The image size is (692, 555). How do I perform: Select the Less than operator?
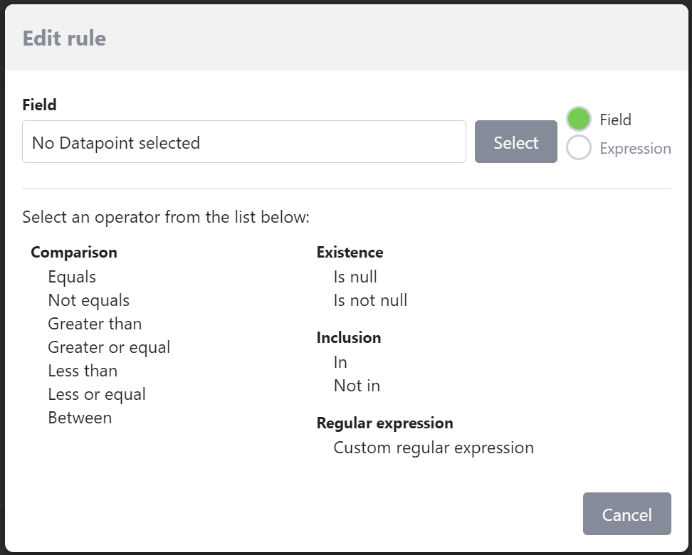[82, 371]
